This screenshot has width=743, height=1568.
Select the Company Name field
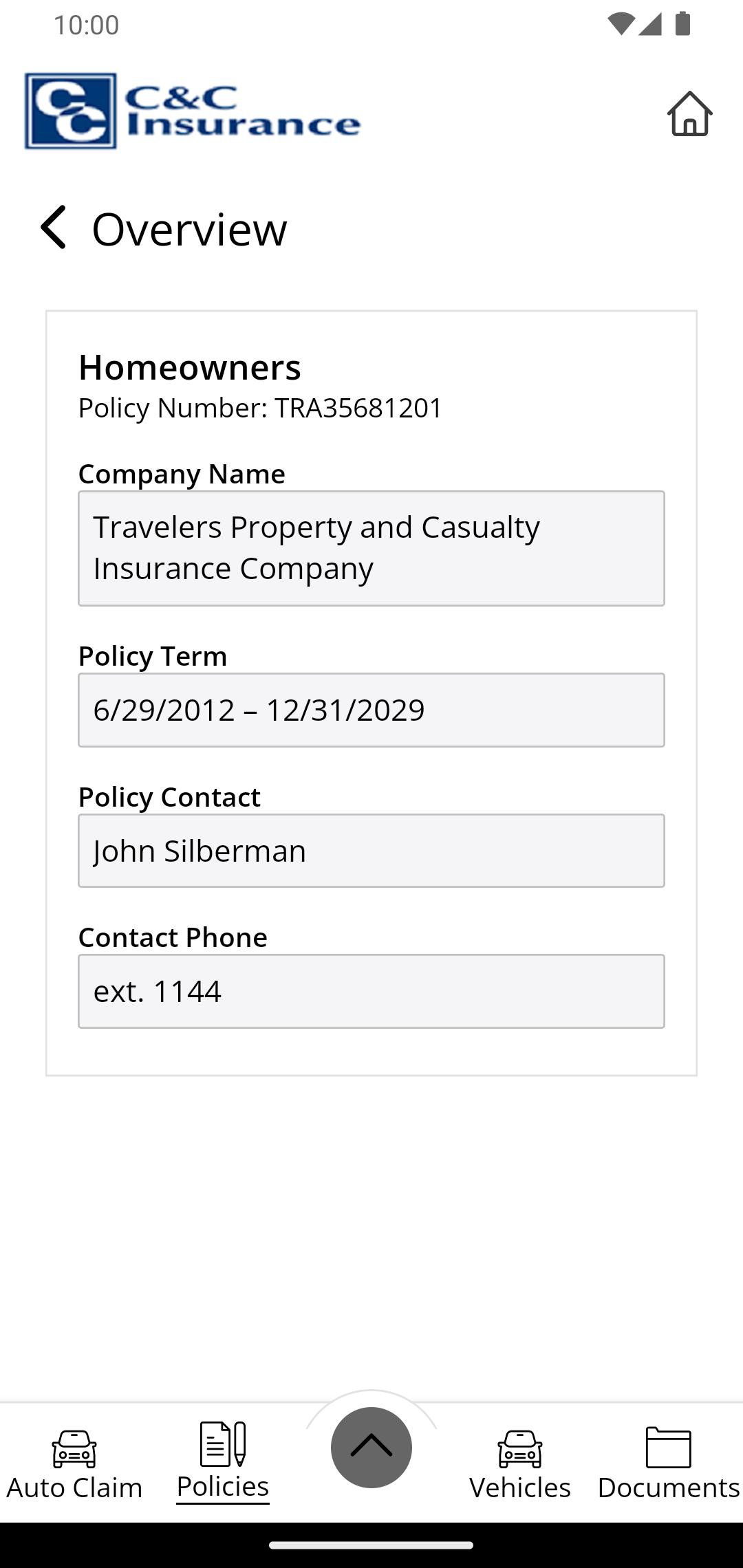371,548
